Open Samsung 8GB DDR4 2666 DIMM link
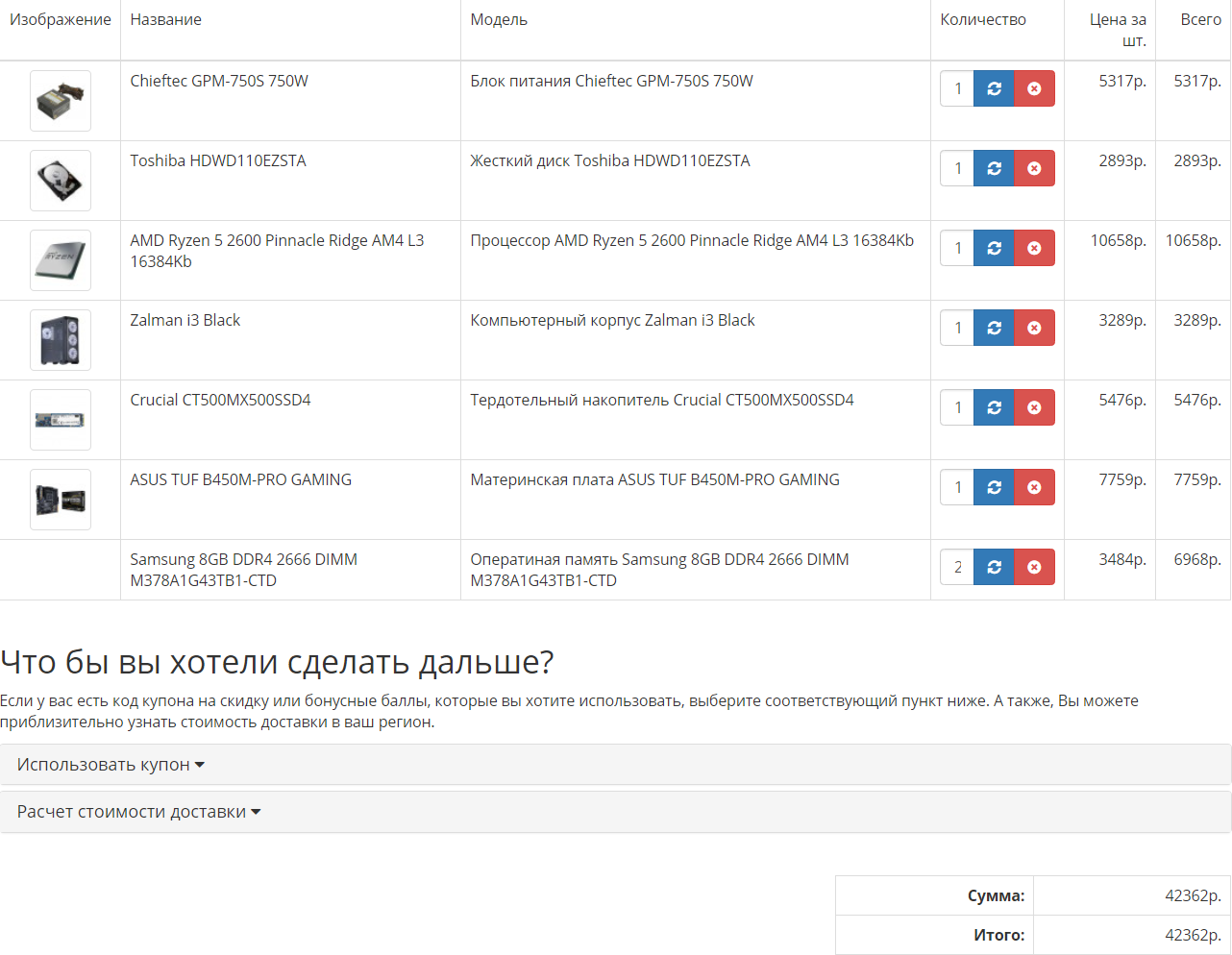The width and height of the screenshot is (1232, 955). [x=244, y=570]
